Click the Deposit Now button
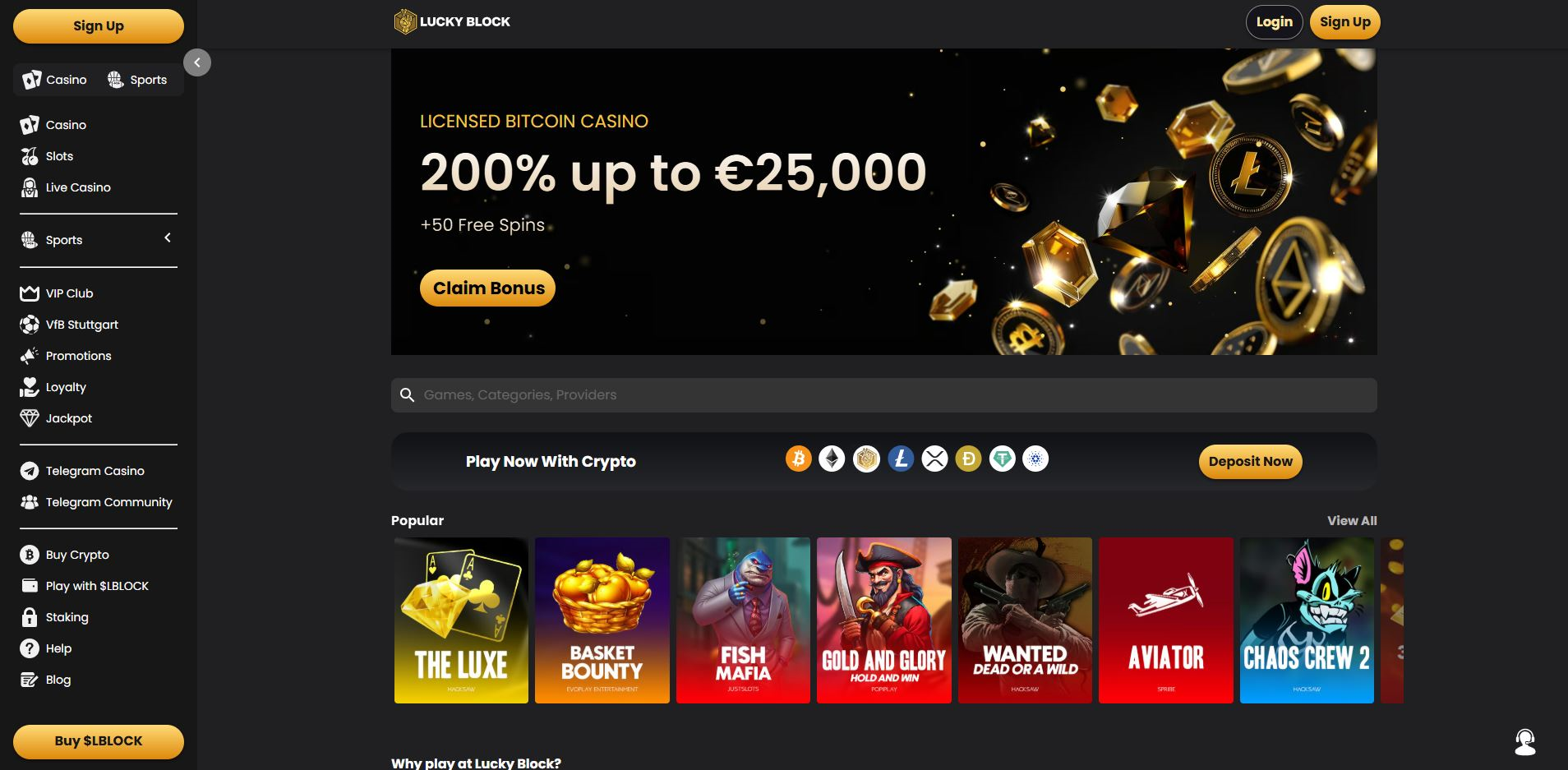This screenshot has width=1568, height=770. coord(1250,462)
